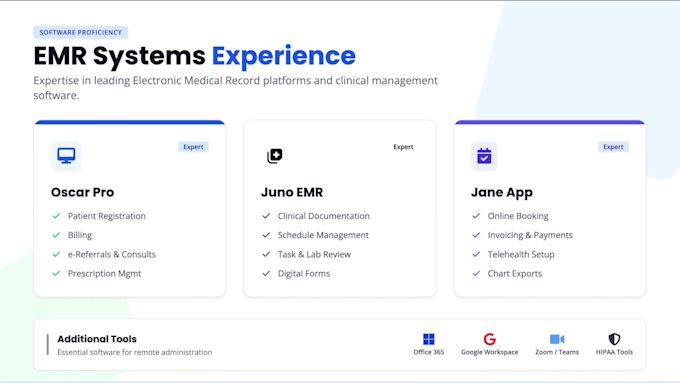Click the Additional Tools heading
Viewport: 680px width, 383px height.
pos(97,339)
